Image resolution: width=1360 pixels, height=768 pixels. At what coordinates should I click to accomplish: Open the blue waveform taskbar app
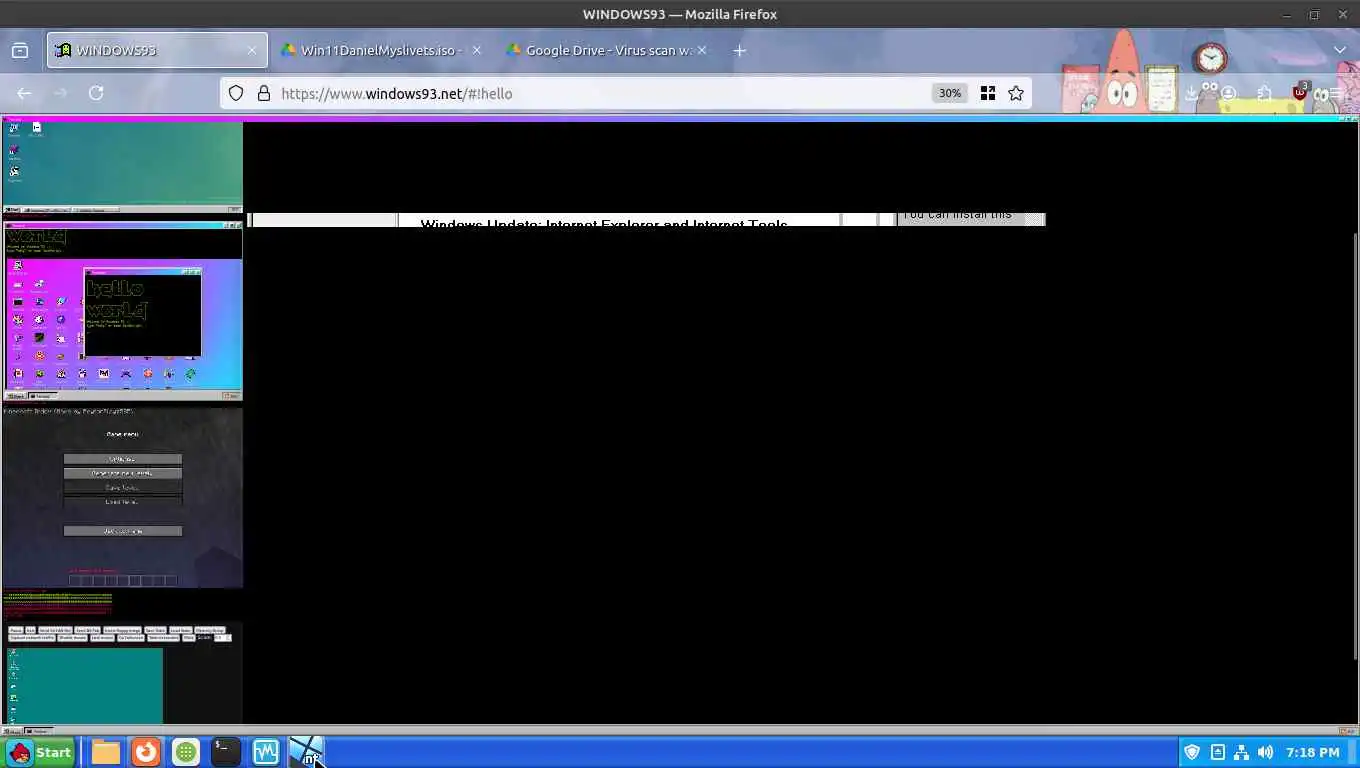tap(266, 752)
